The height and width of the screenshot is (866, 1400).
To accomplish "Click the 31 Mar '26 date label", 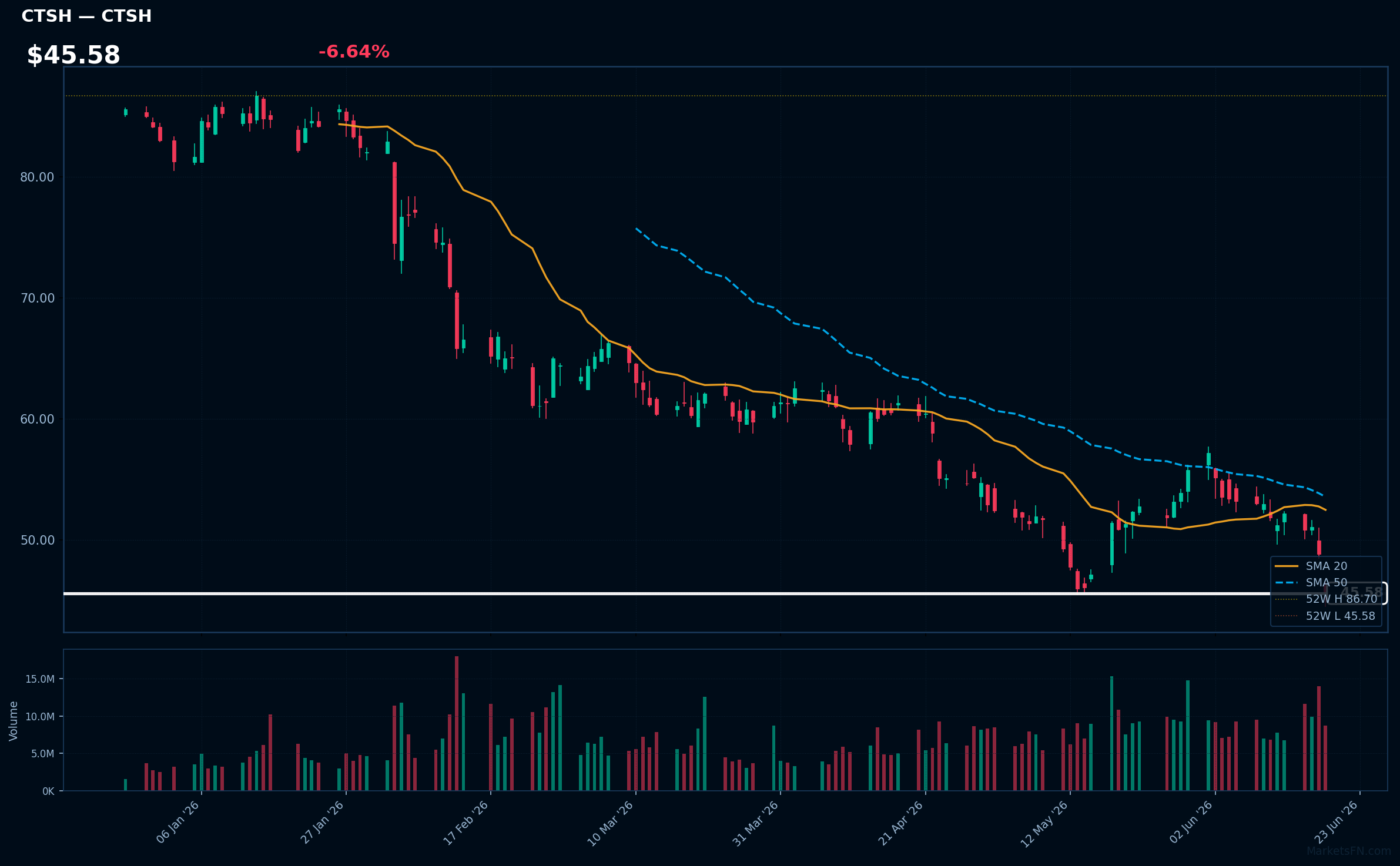I will click(755, 823).
